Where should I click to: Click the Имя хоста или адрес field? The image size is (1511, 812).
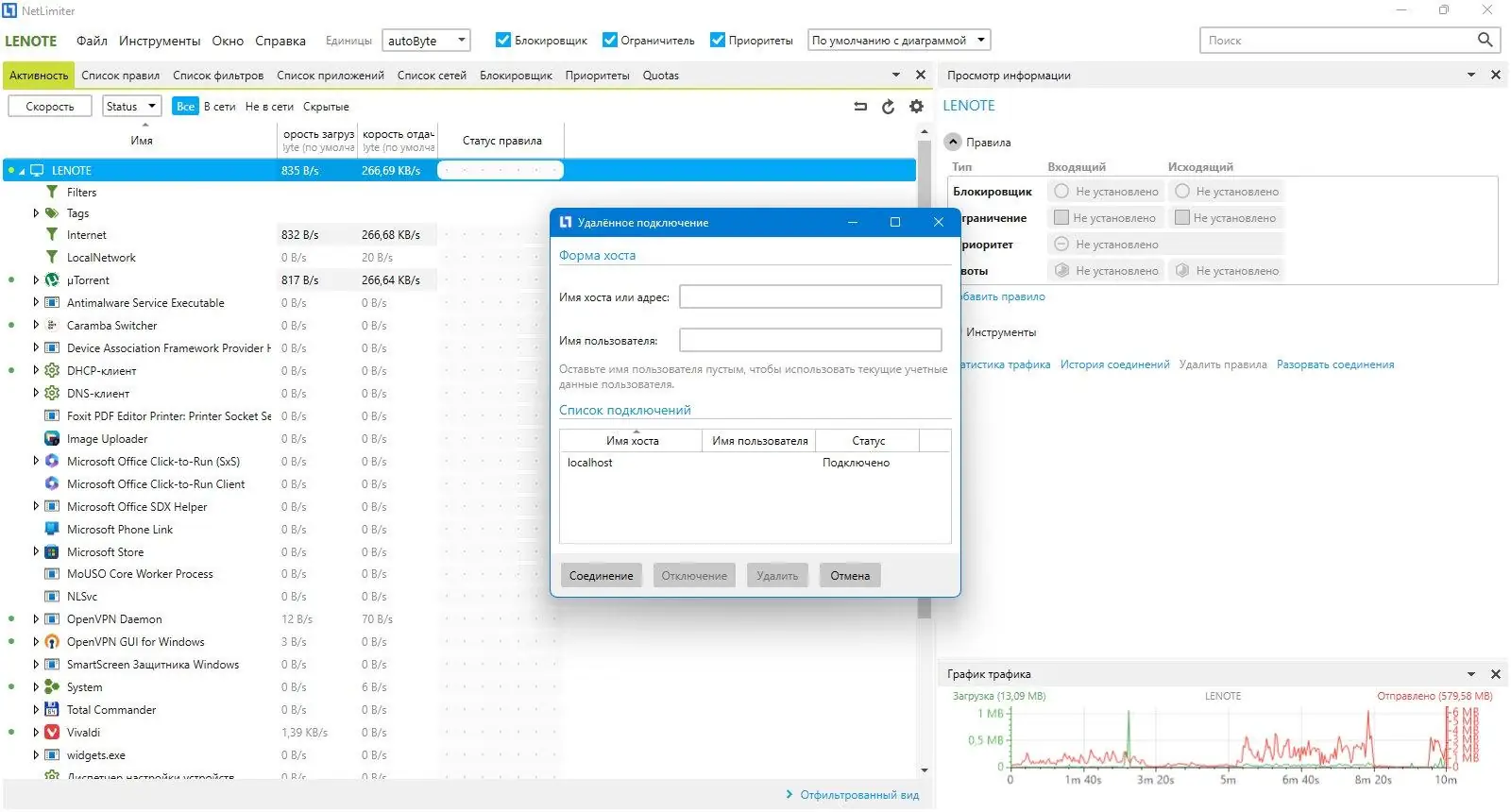(810, 296)
